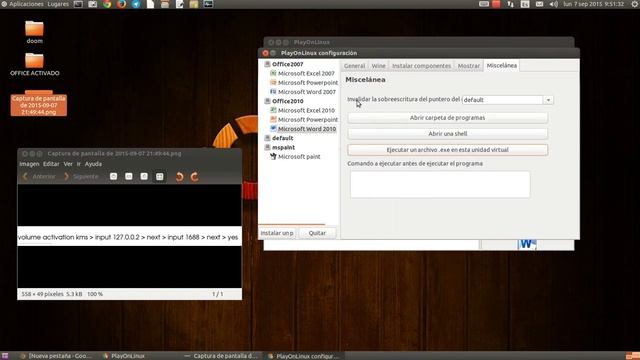640x360 pixels.
Task: Switch to the Instalar componentes tab
Action: 421,66
